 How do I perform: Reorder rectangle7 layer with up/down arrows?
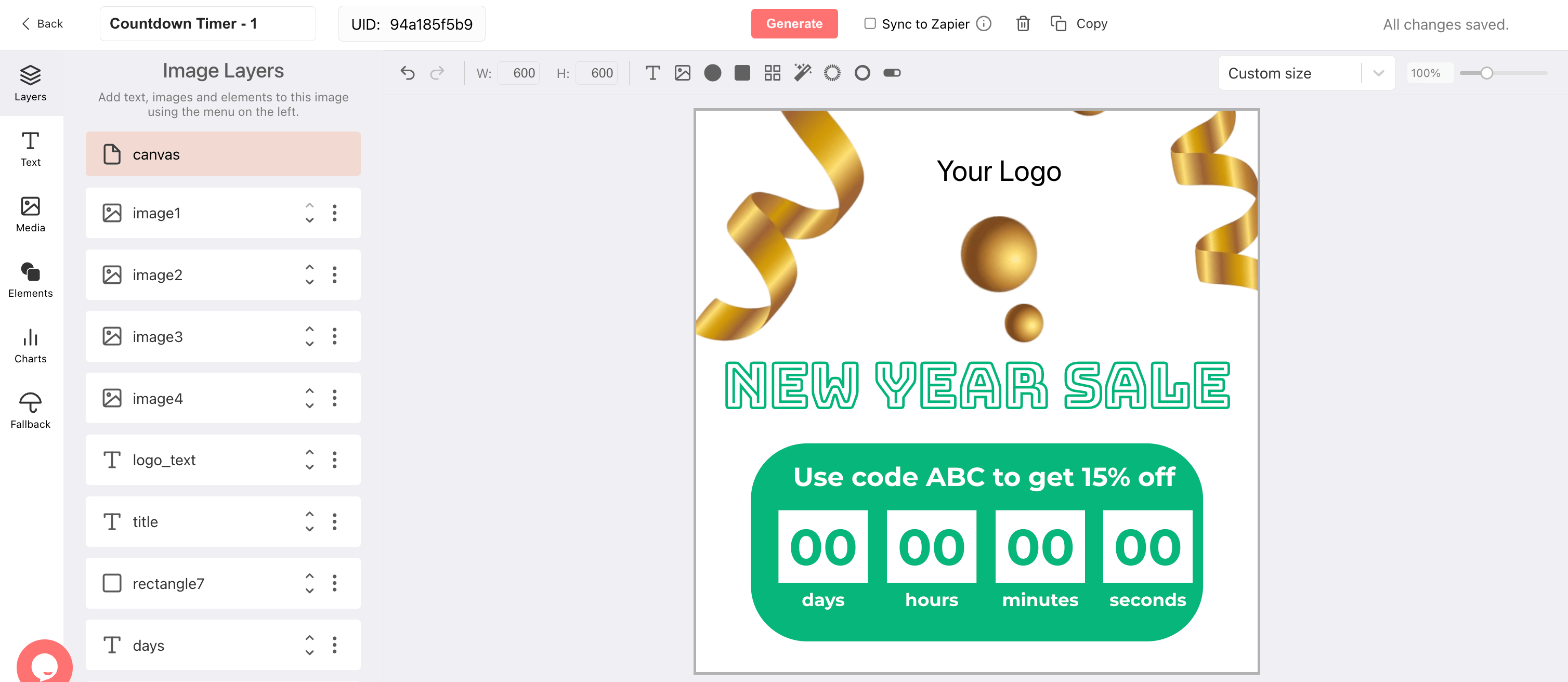click(x=309, y=583)
